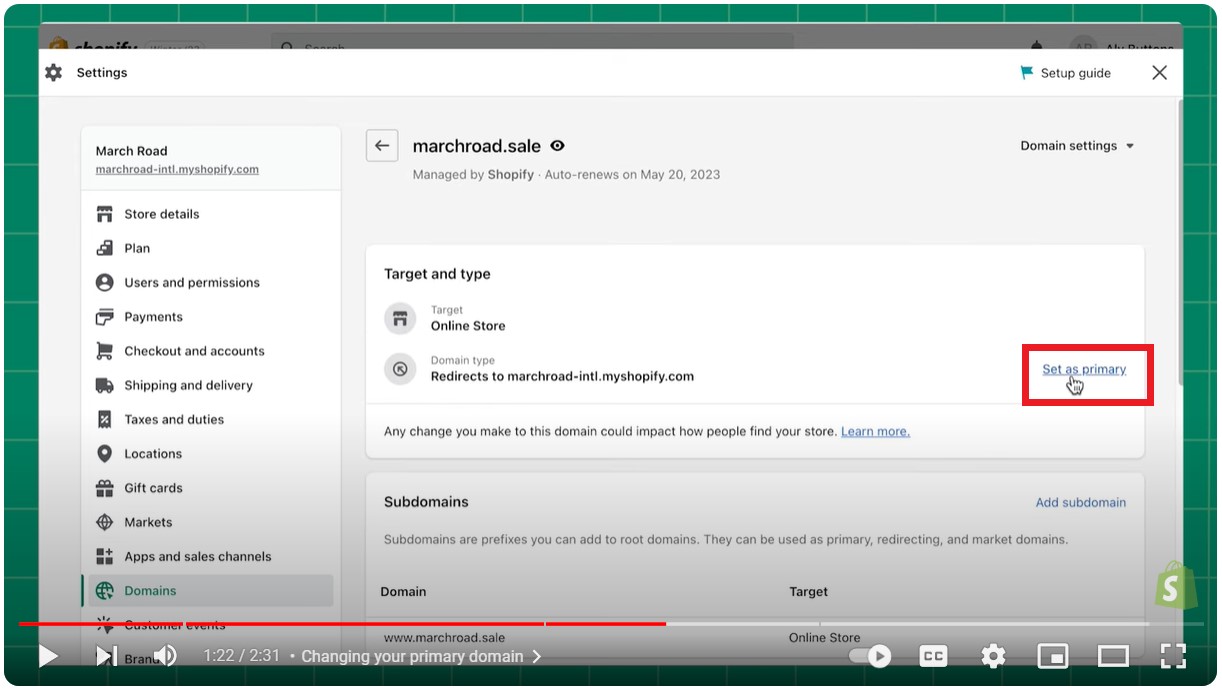Toggle closed captions on the video
The image size is (1222, 690).
(933, 656)
